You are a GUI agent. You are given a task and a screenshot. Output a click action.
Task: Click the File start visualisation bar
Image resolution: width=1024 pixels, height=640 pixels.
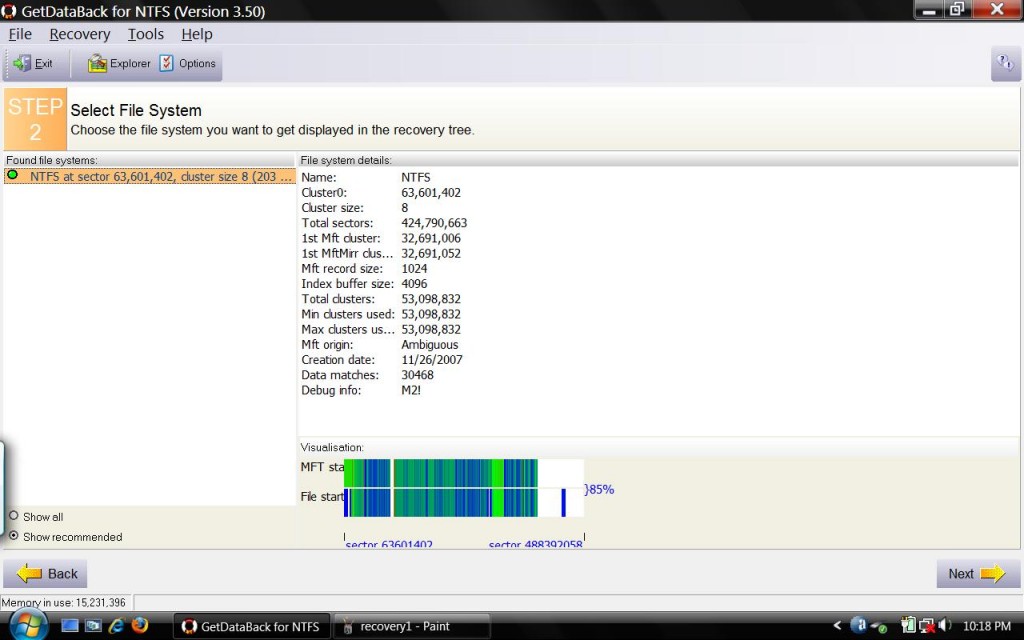pos(464,502)
